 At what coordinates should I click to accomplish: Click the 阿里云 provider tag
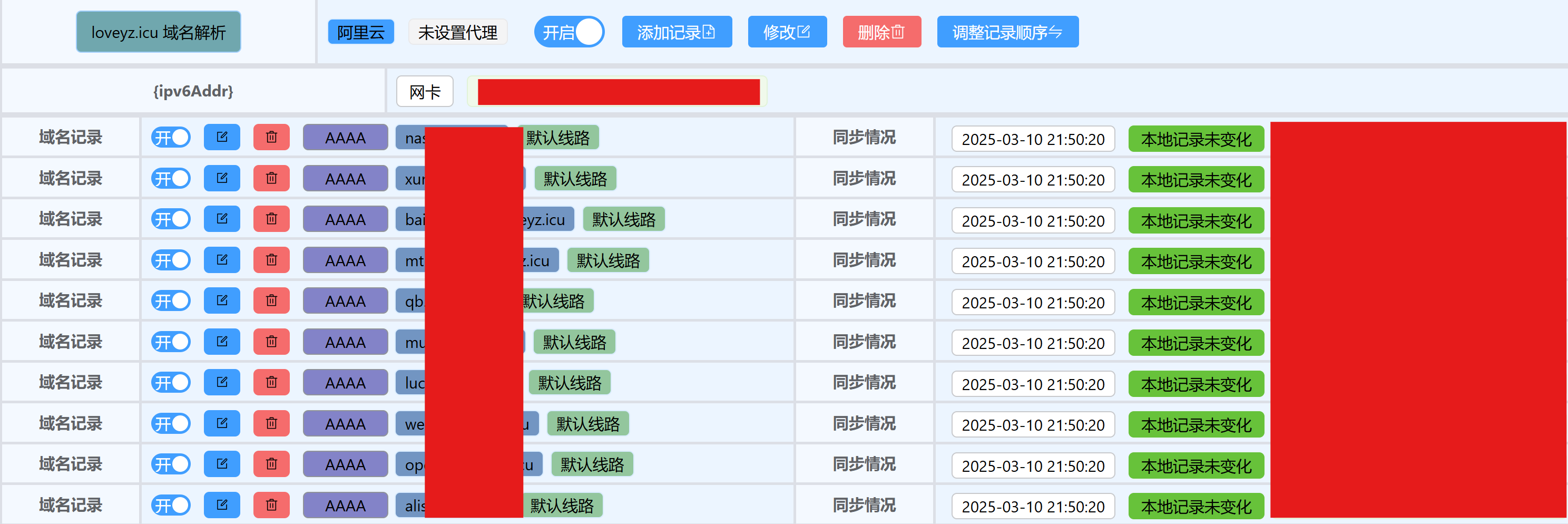361,32
